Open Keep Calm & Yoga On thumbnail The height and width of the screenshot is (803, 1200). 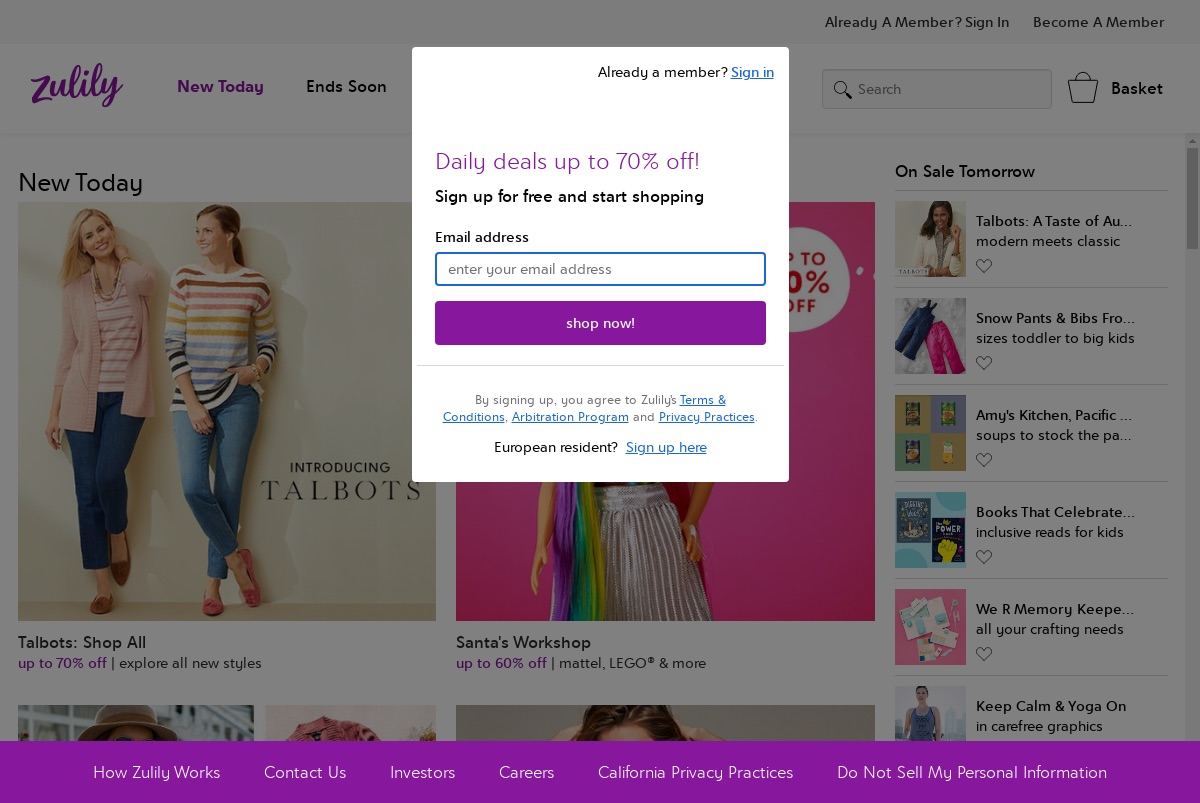(930, 713)
